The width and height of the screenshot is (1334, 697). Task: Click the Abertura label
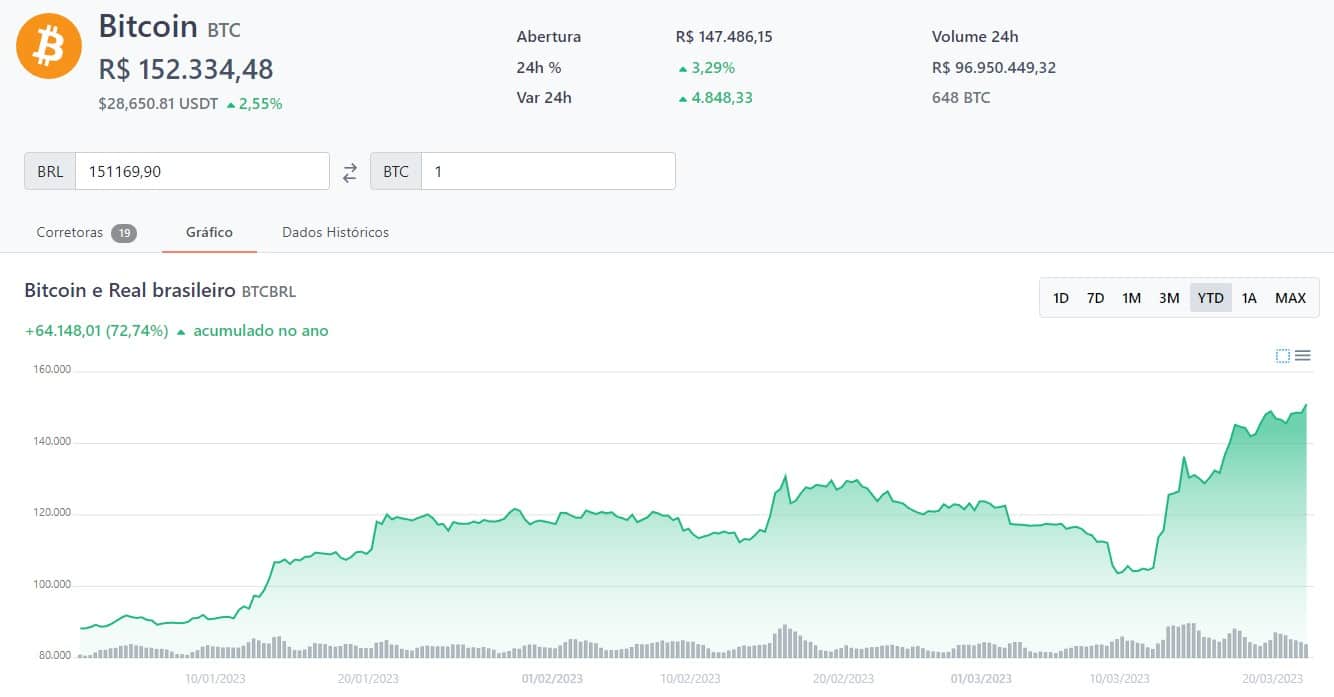click(x=549, y=37)
